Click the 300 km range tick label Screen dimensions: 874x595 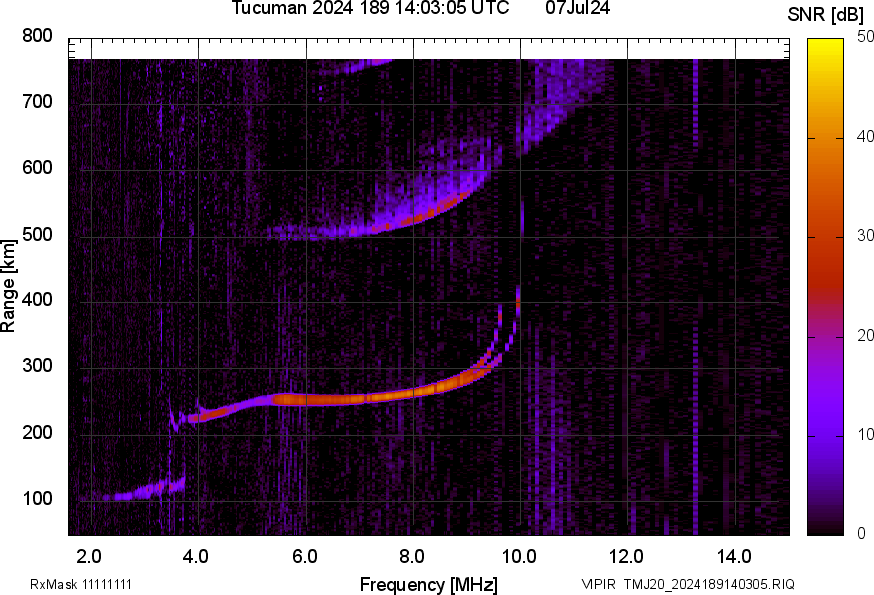point(37,366)
